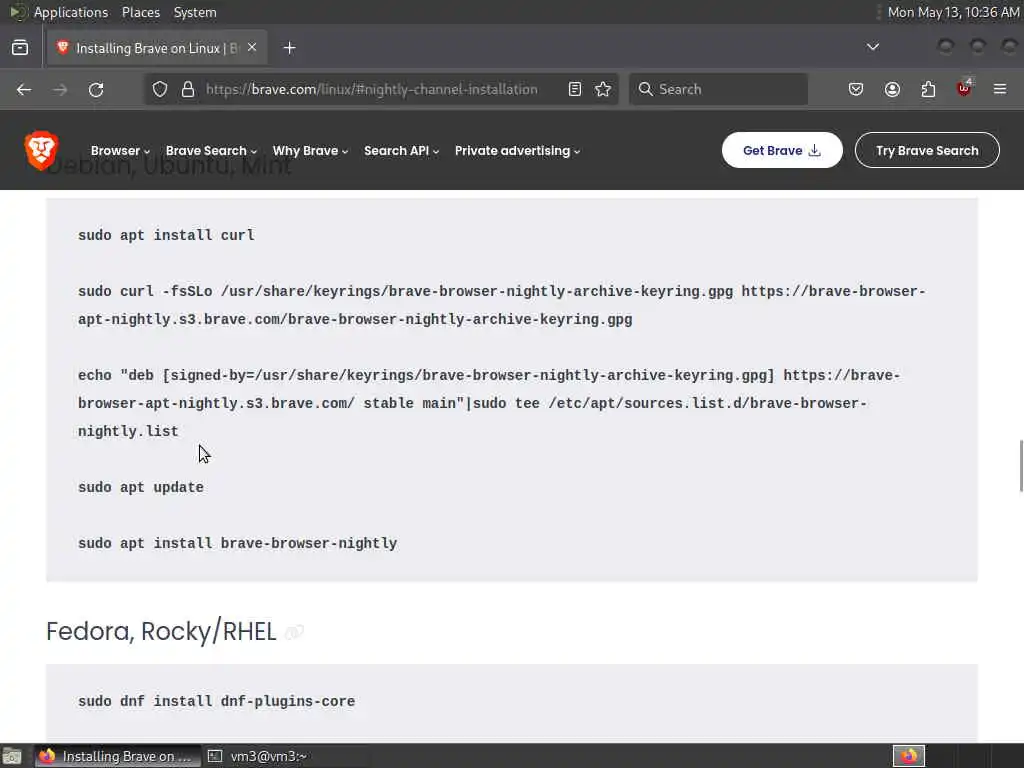
Task: Click the show desktop icon in taskbar
Action: [12, 757]
